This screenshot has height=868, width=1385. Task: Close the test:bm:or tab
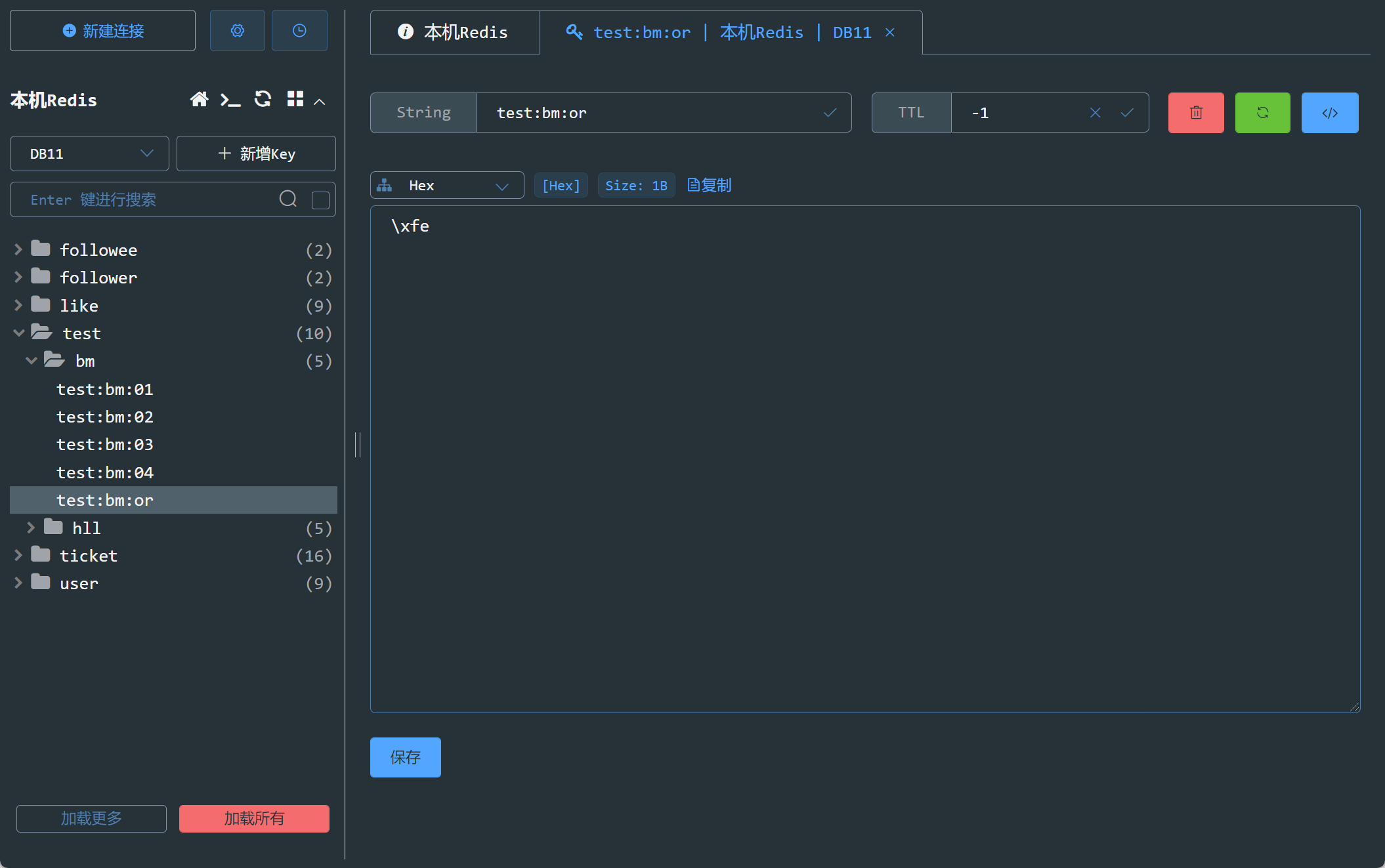coord(890,32)
